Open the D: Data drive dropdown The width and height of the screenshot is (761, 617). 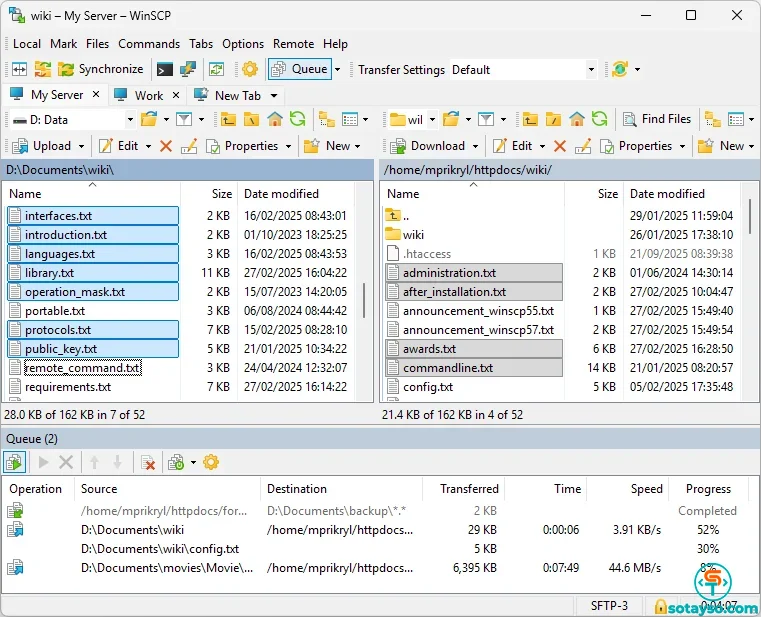pos(130,119)
